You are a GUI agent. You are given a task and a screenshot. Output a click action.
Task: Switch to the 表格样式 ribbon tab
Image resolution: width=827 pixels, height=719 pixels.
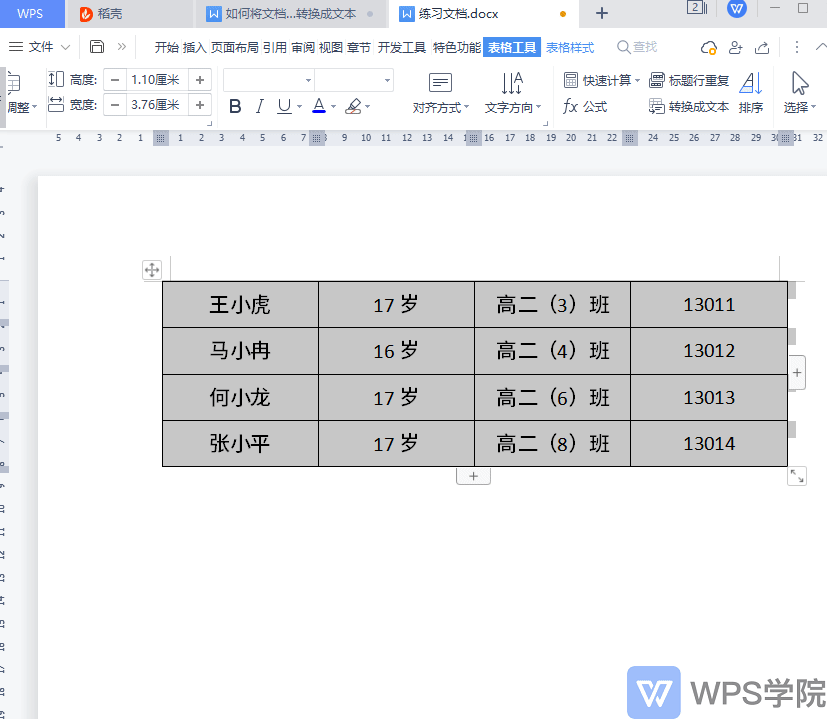[x=570, y=47]
